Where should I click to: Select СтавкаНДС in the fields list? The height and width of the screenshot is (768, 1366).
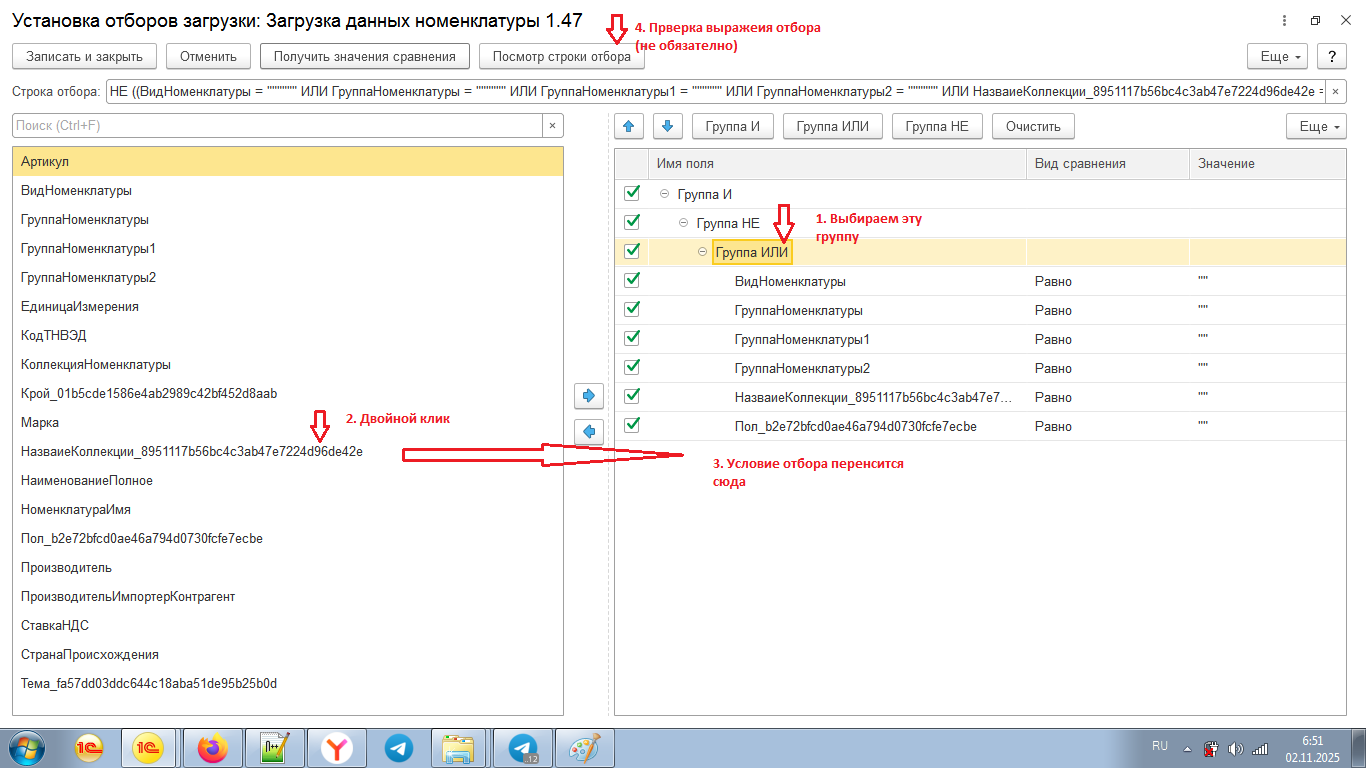point(288,625)
